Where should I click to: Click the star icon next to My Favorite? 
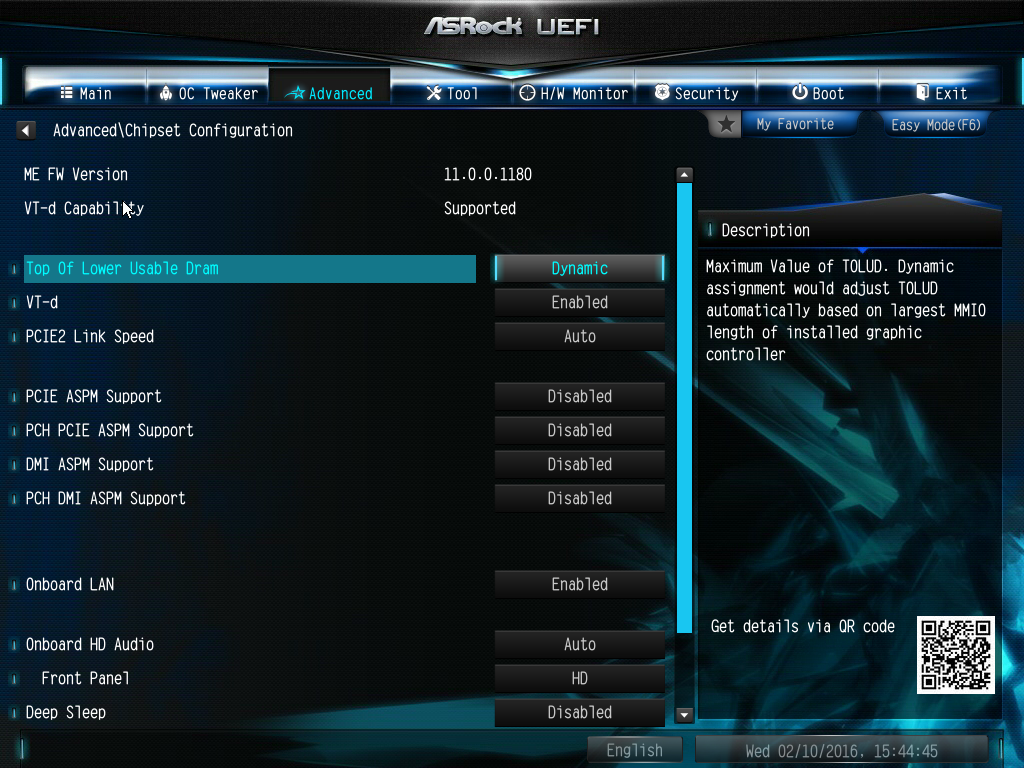(x=726, y=124)
